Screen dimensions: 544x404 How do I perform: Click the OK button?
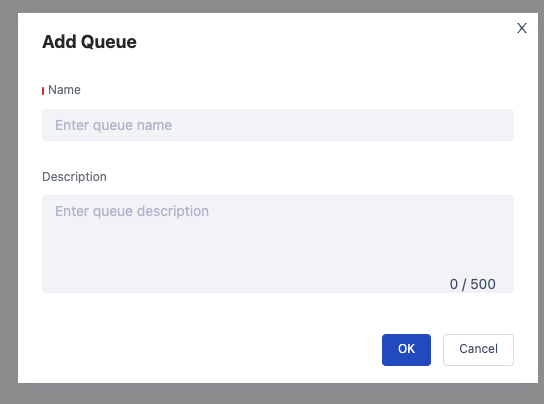pos(406,350)
